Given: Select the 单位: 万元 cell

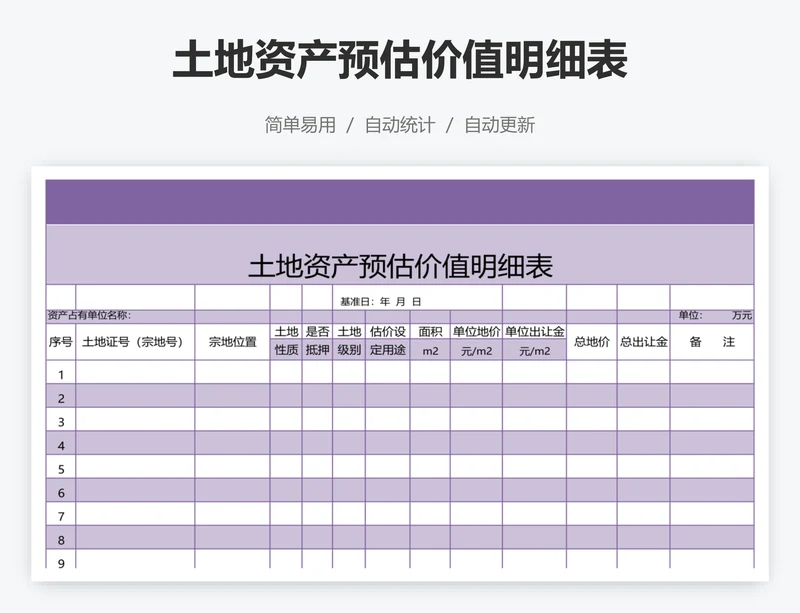Looking at the screenshot, I should click(714, 316).
